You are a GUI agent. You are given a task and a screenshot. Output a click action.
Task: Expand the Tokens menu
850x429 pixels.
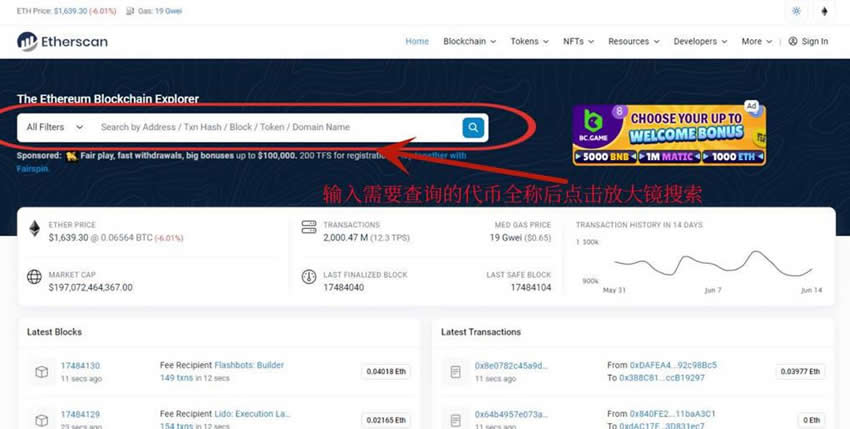click(x=529, y=41)
